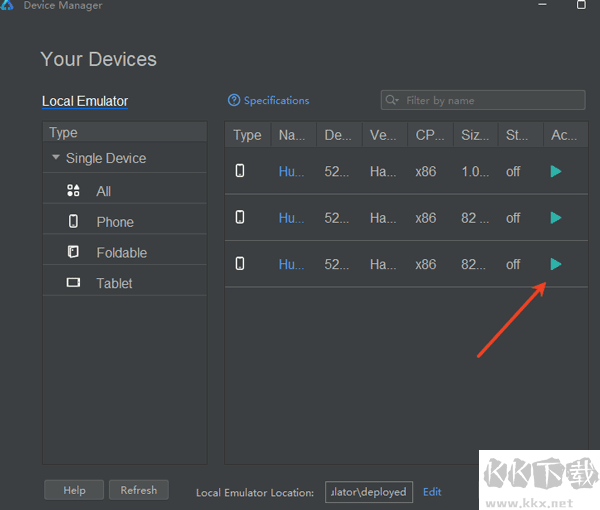The image size is (600, 510).
Task: Click the Device Manager app logo icon
Action: pos(9,5)
